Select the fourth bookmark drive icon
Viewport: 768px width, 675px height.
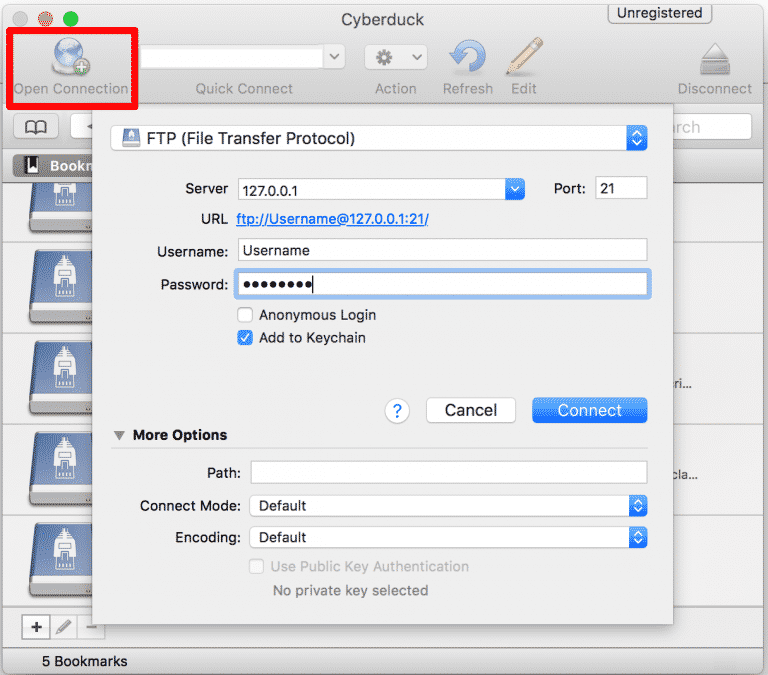(60, 468)
